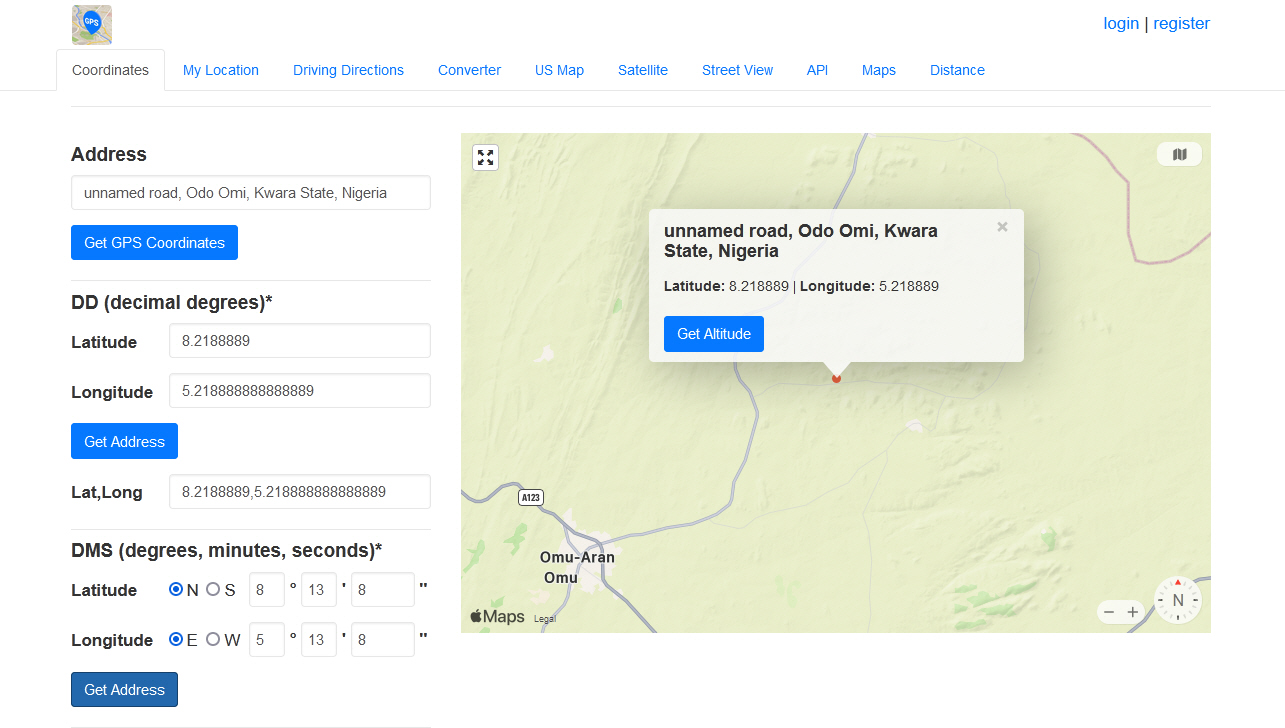The height and width of the screenshot is (728, 1285).
Task: Reset map orientation using the compass
Action: [1178, 600]
